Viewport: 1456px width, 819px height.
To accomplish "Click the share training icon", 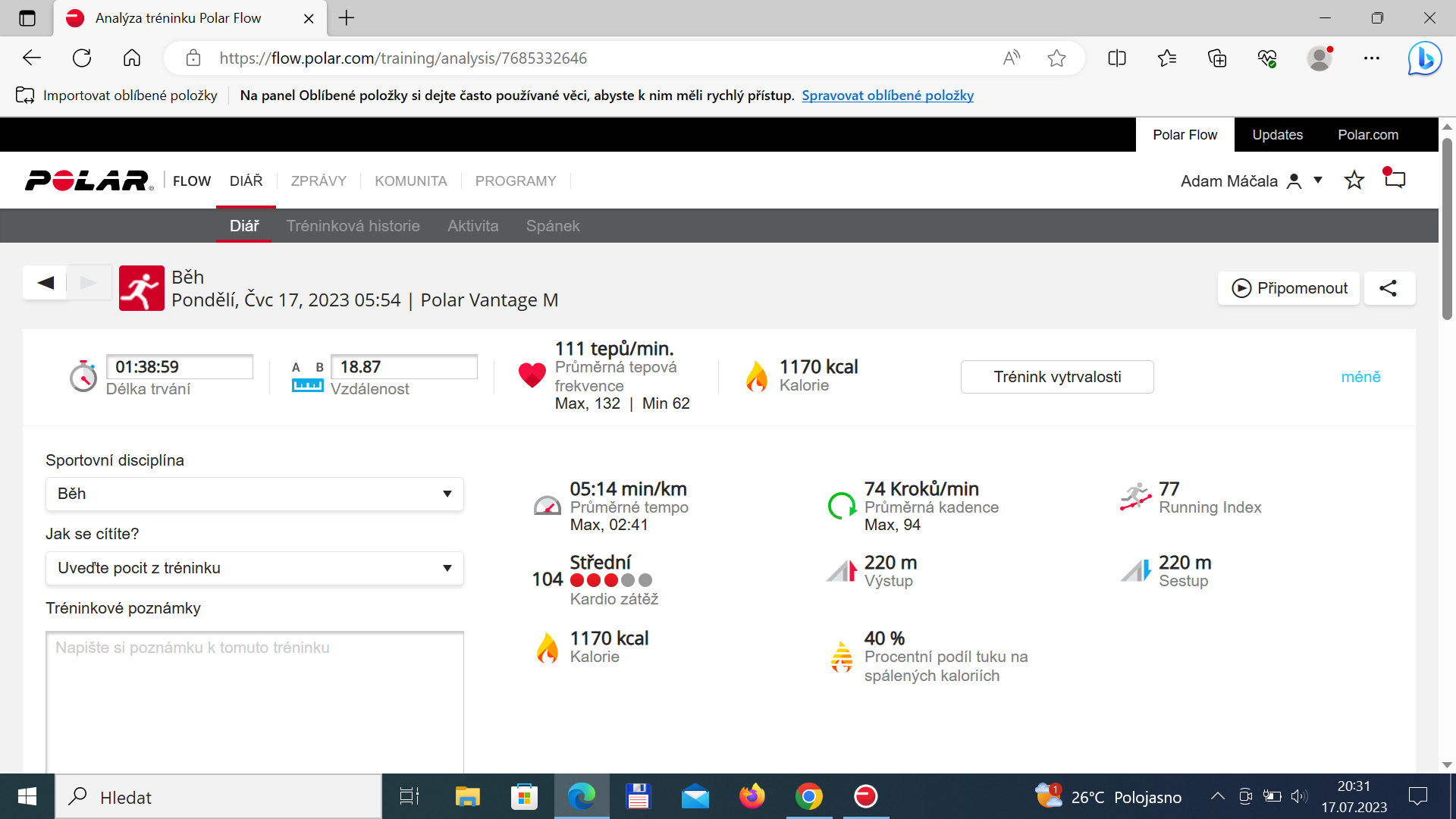I will 1389,288.
